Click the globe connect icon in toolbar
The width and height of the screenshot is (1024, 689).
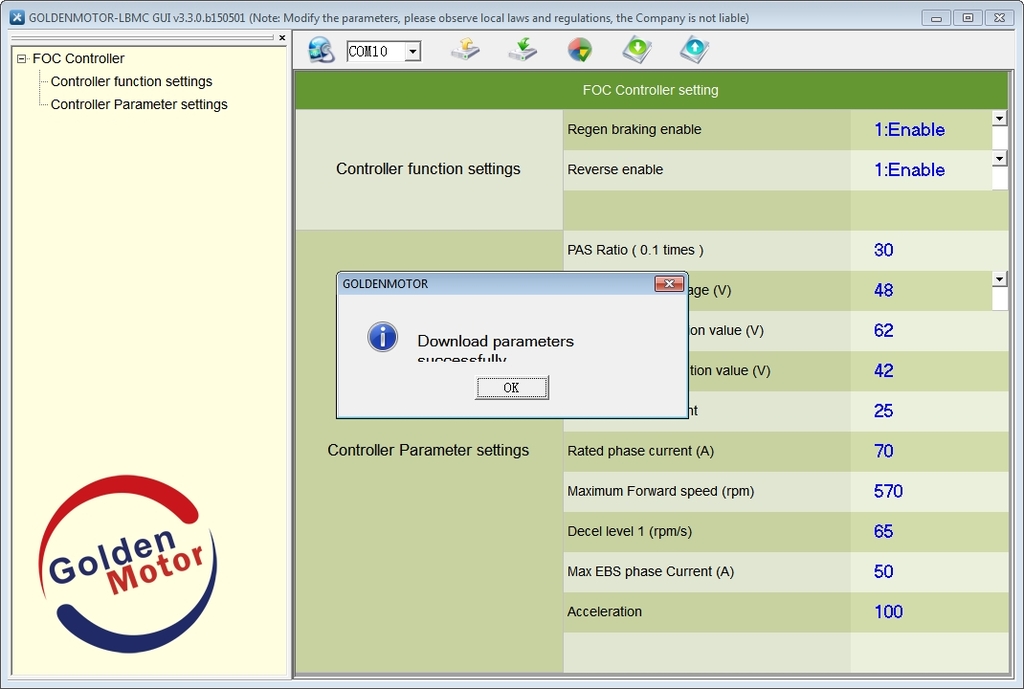[321, 50]
